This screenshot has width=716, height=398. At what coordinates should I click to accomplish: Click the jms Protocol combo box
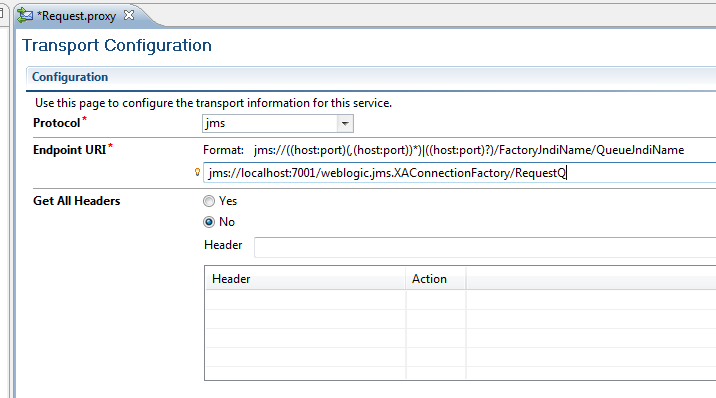[278, 123]
